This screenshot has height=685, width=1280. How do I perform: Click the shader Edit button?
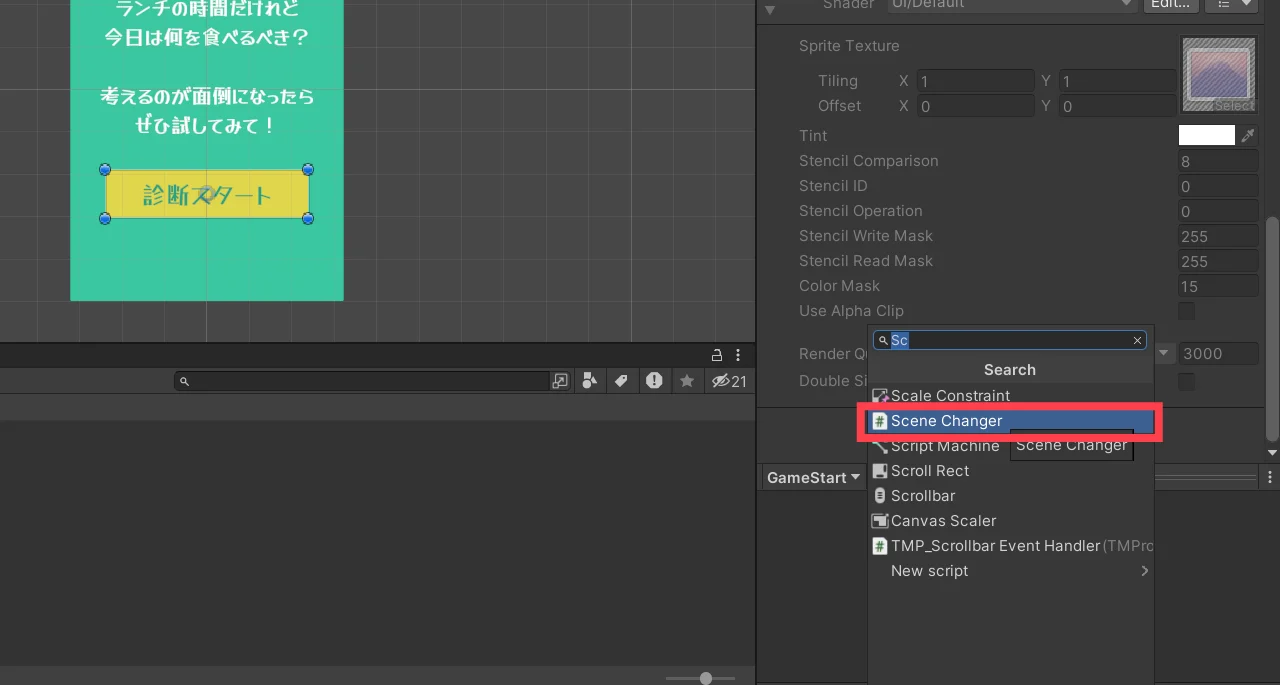tap(1170, 4)
